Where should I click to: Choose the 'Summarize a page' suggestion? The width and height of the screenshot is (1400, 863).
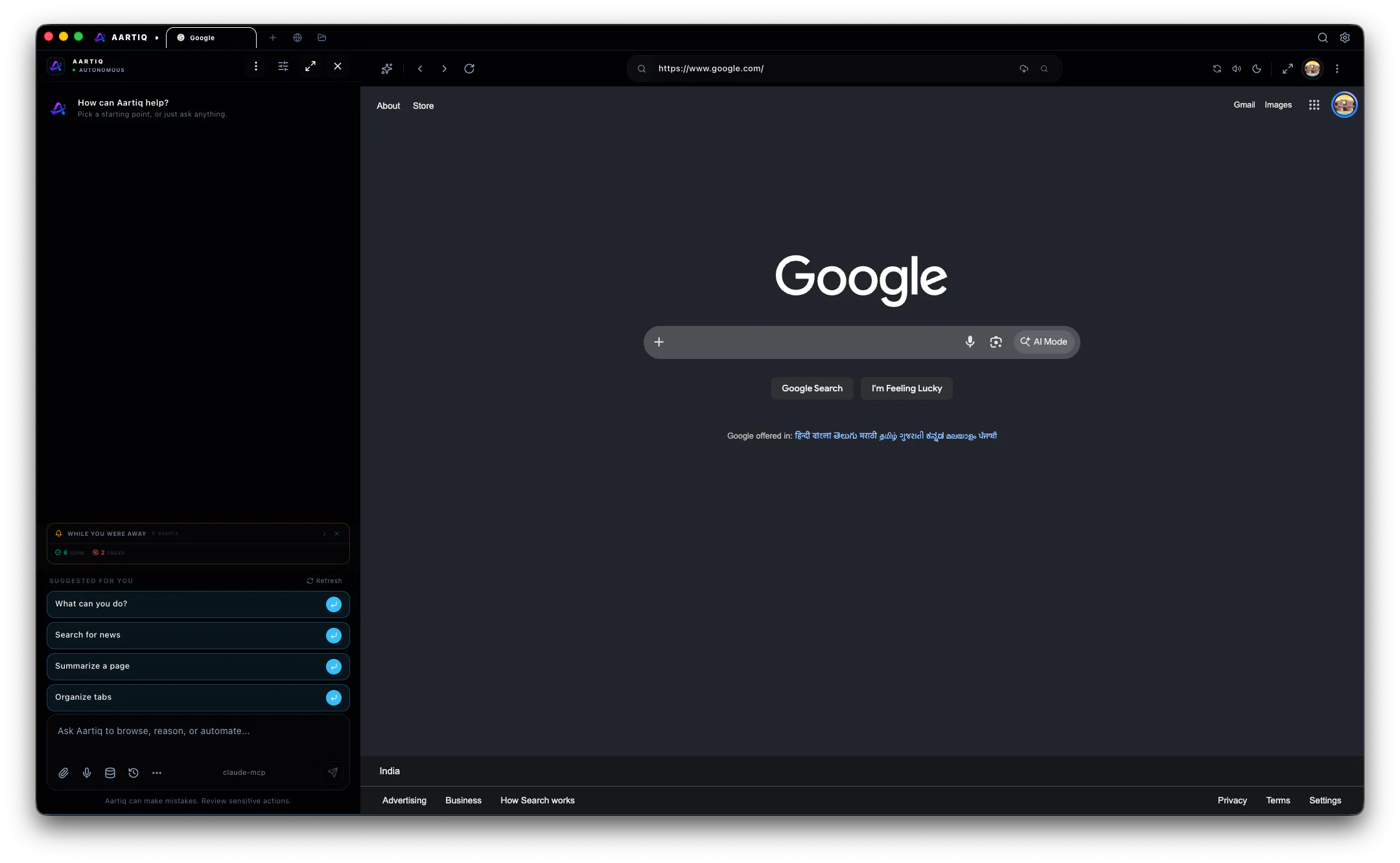click(x=198, y=667)
